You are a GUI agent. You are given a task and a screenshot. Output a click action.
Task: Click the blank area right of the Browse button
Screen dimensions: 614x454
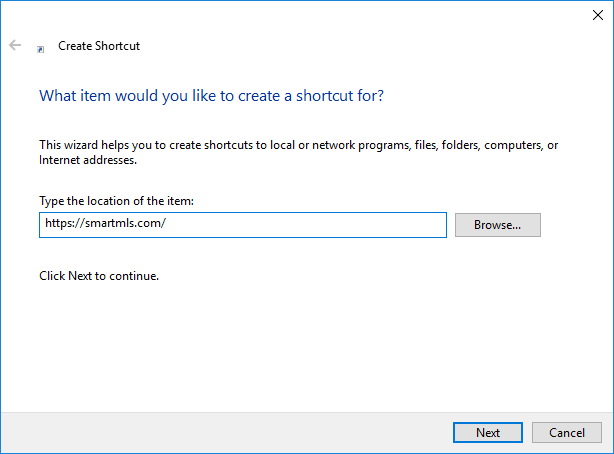point(575,225)
